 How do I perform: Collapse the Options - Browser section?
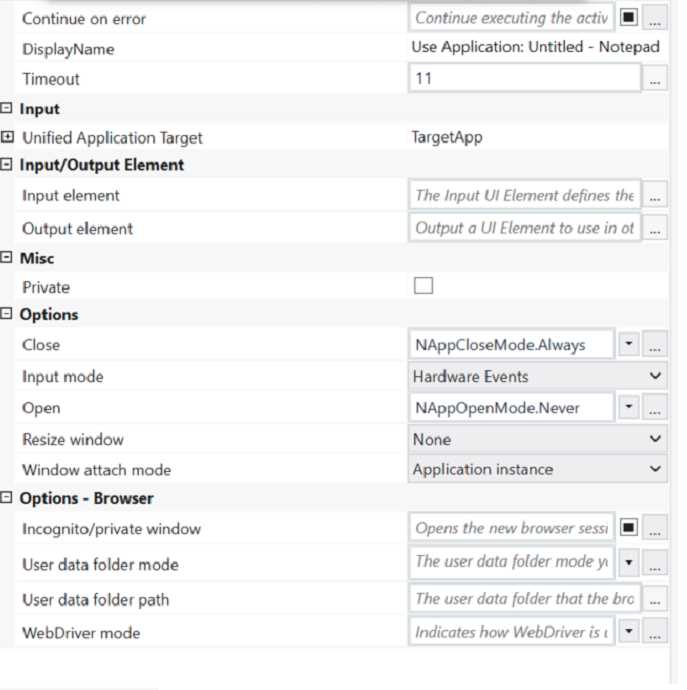(x=8, y=498)
